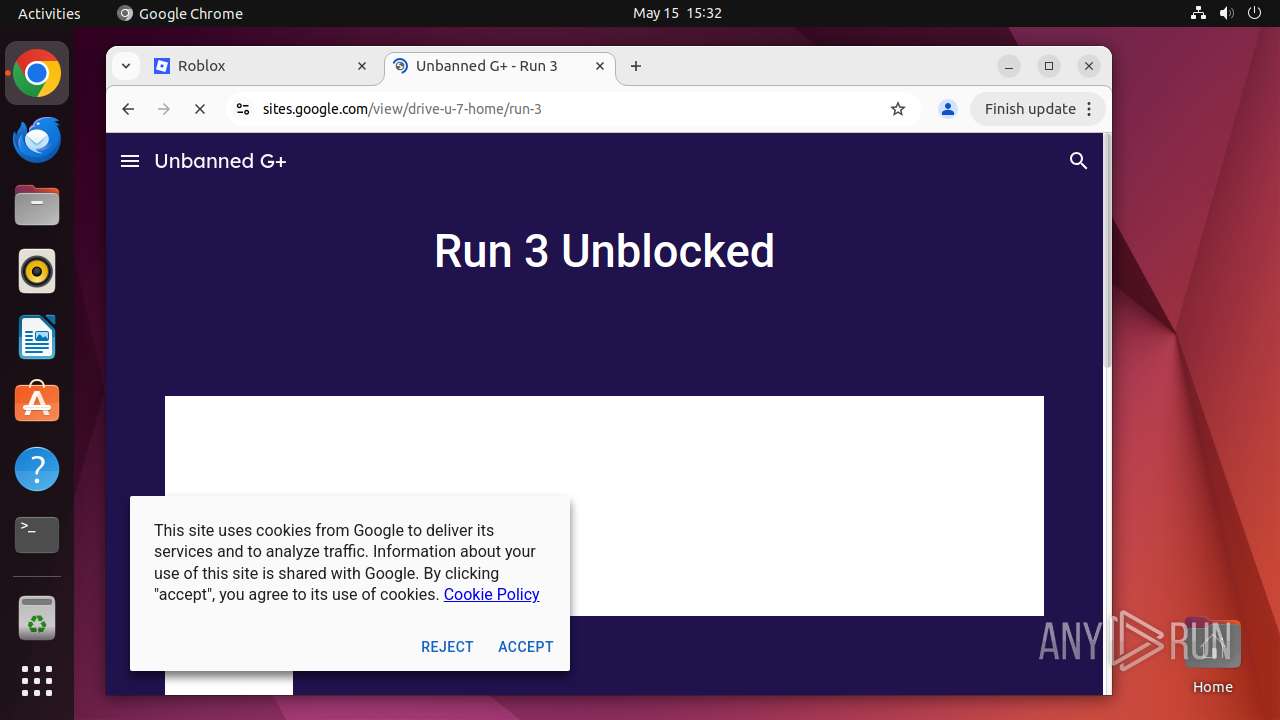
Task: Open LibreOffice Writer from the dock
Action: click(37, 337)
